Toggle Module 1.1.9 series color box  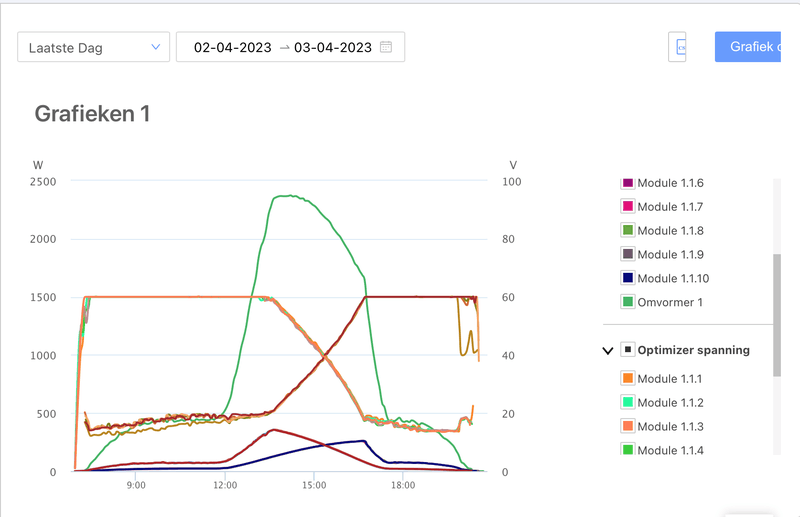click(628, 255)
